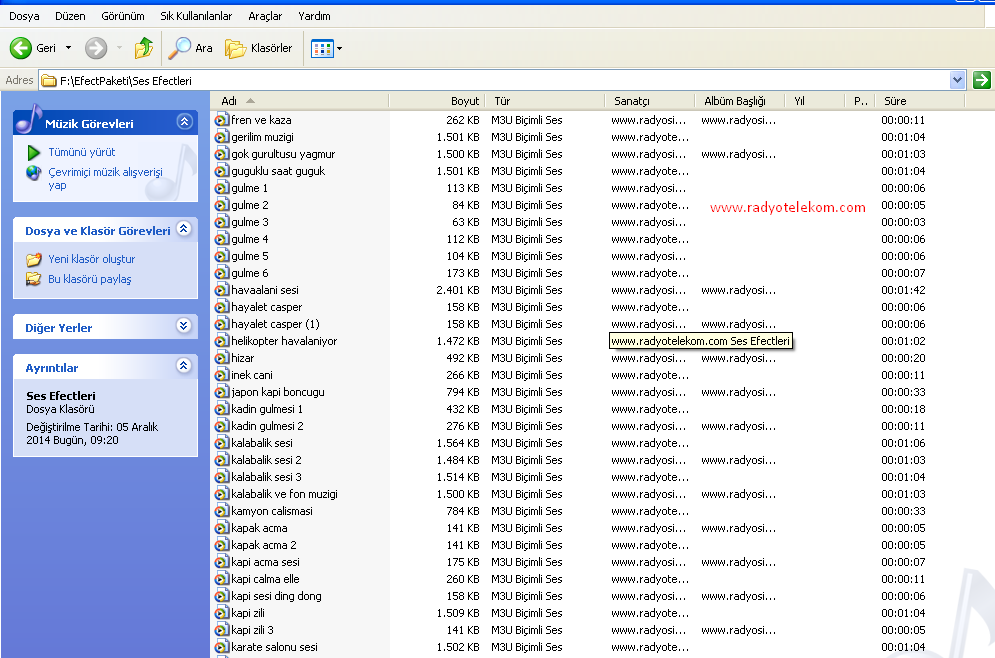Screen dimensions: 995x658
Task: Go up one folder level icon
Action: 144,48
